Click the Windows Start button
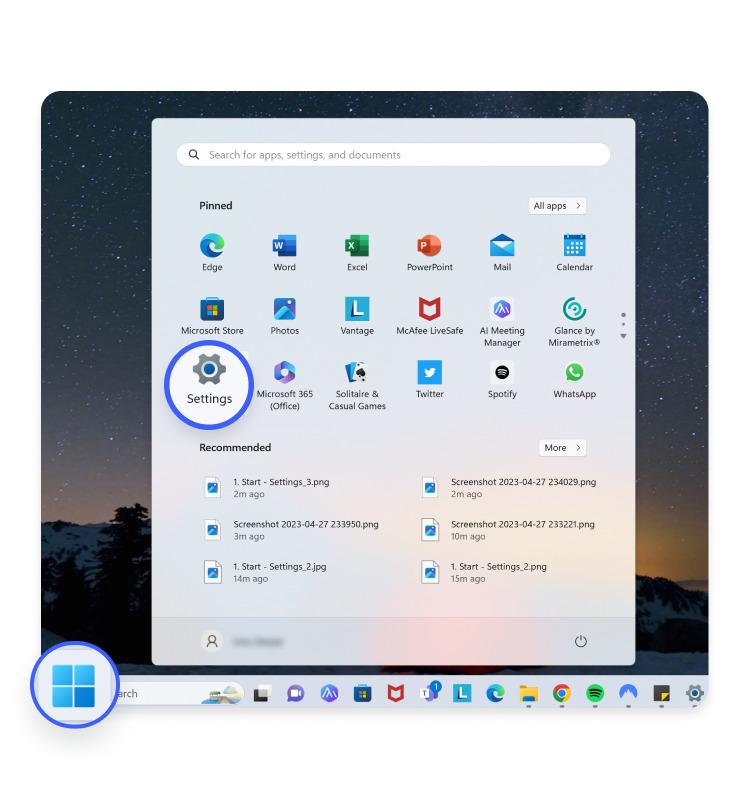 (x=73, y=685)
